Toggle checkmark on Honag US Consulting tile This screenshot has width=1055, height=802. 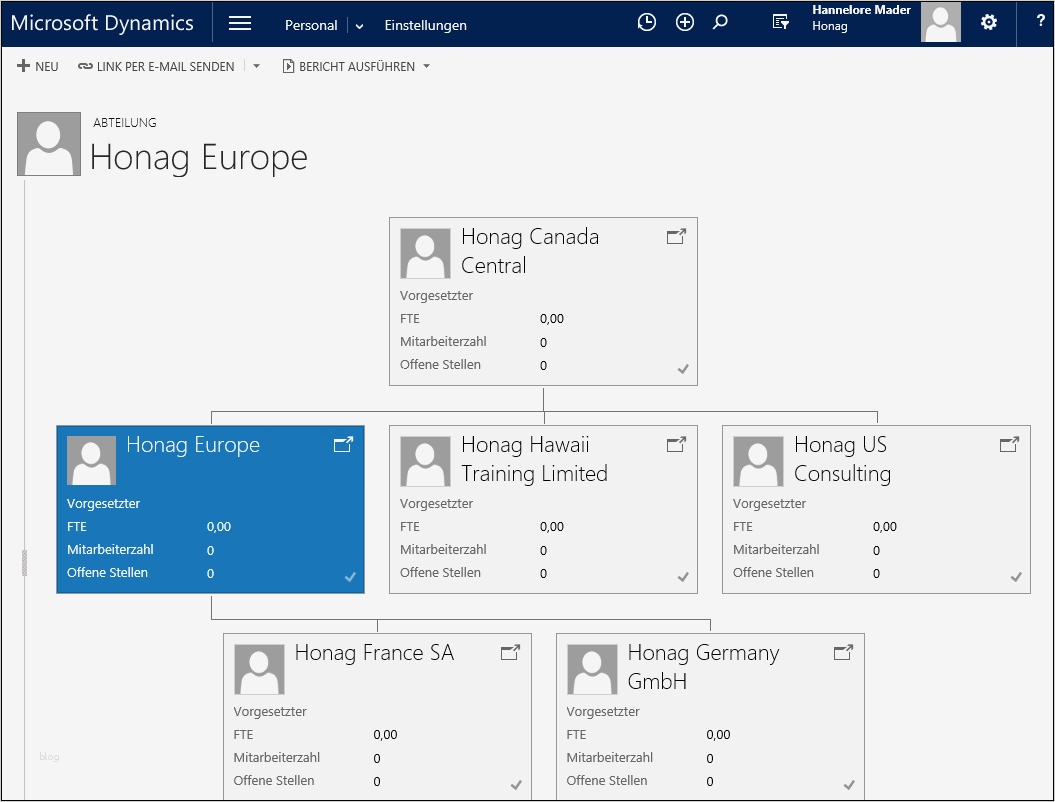point(1016,577)
